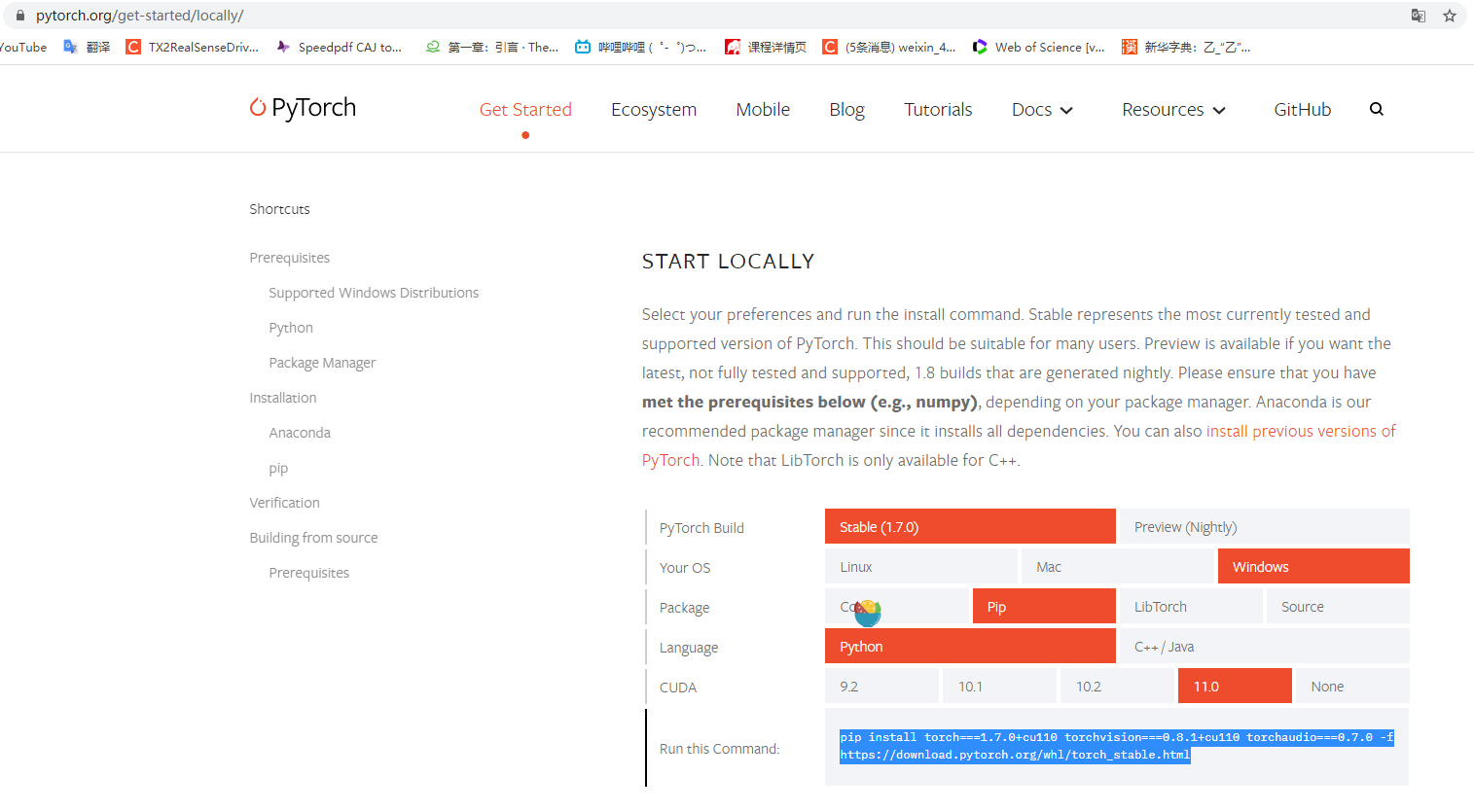
Task: Jump to pip shortcut in sidebar
Action: (x=278, y=468)
